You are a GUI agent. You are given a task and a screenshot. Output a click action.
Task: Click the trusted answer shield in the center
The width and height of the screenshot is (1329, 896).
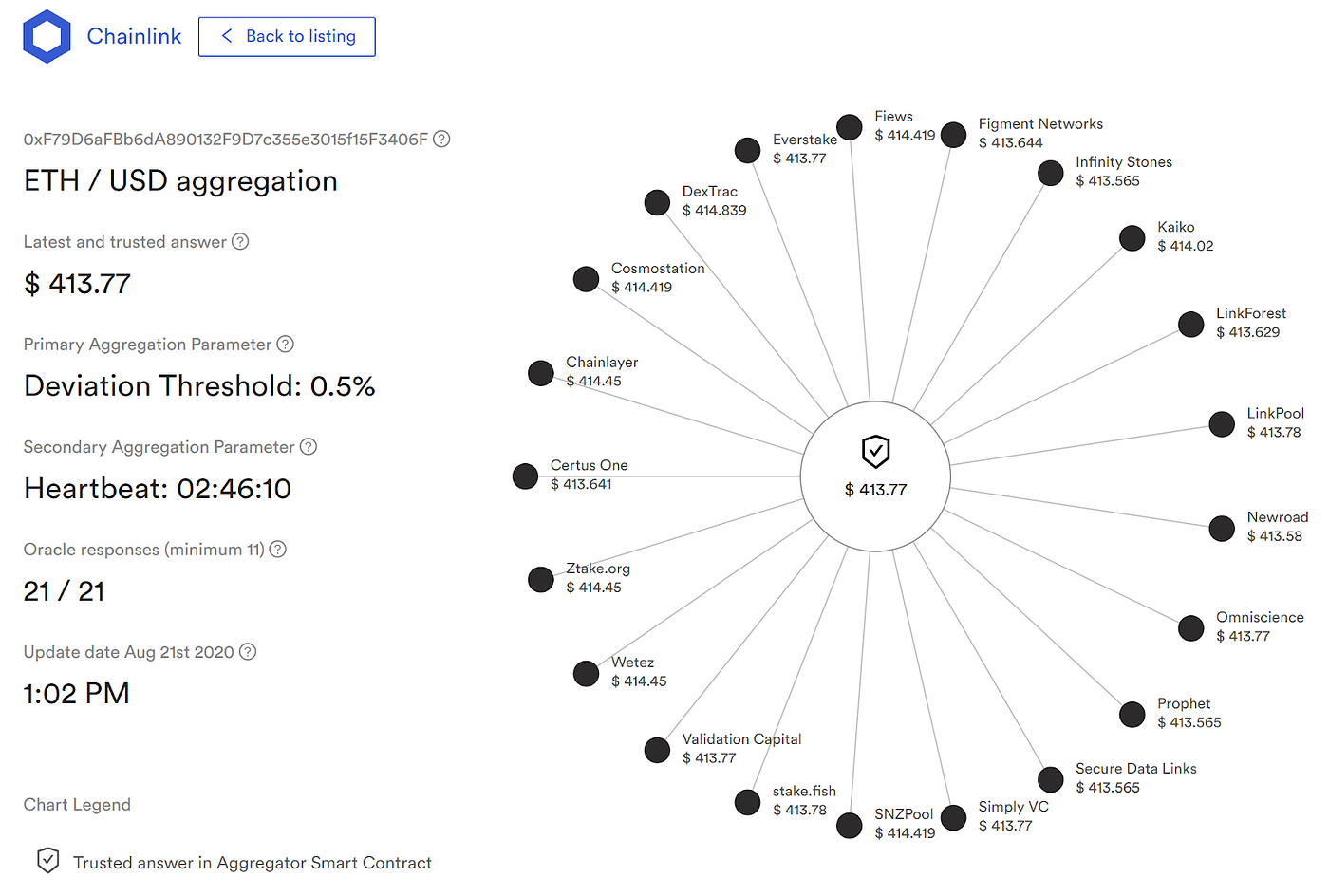[874, 451]
